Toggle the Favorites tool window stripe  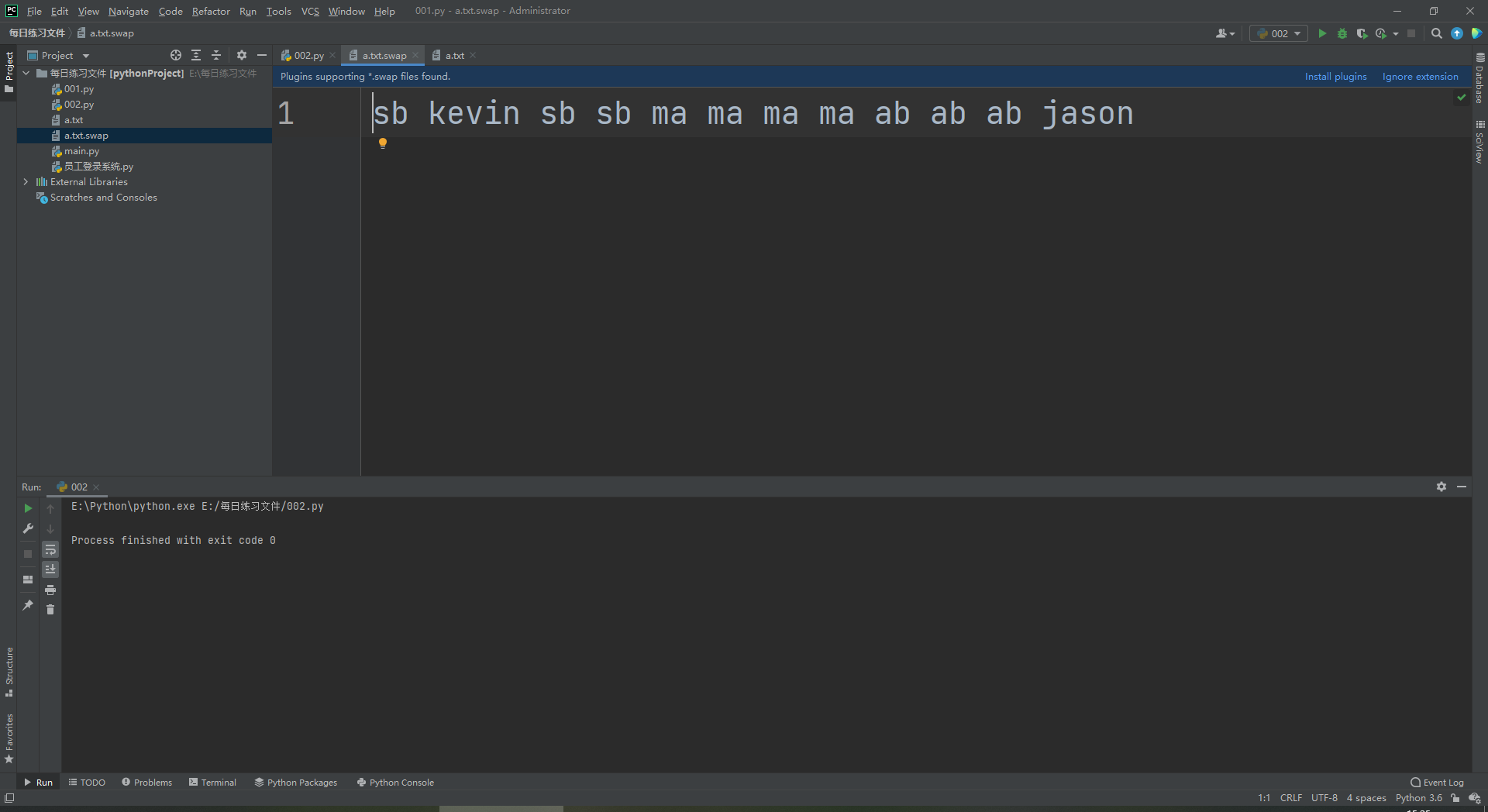click(9, 738)
